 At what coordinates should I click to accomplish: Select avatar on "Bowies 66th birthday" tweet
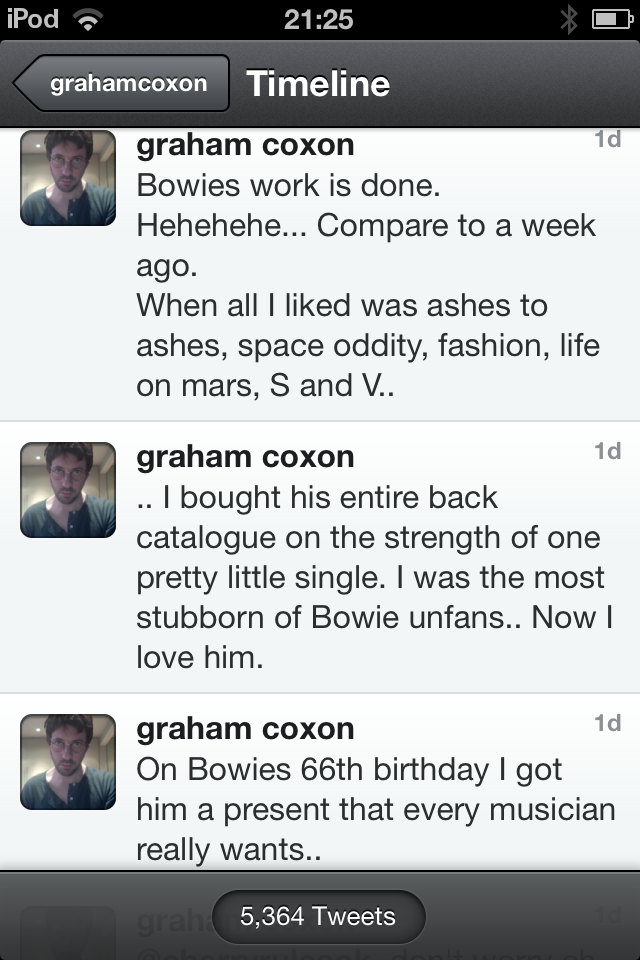[68, 762]
